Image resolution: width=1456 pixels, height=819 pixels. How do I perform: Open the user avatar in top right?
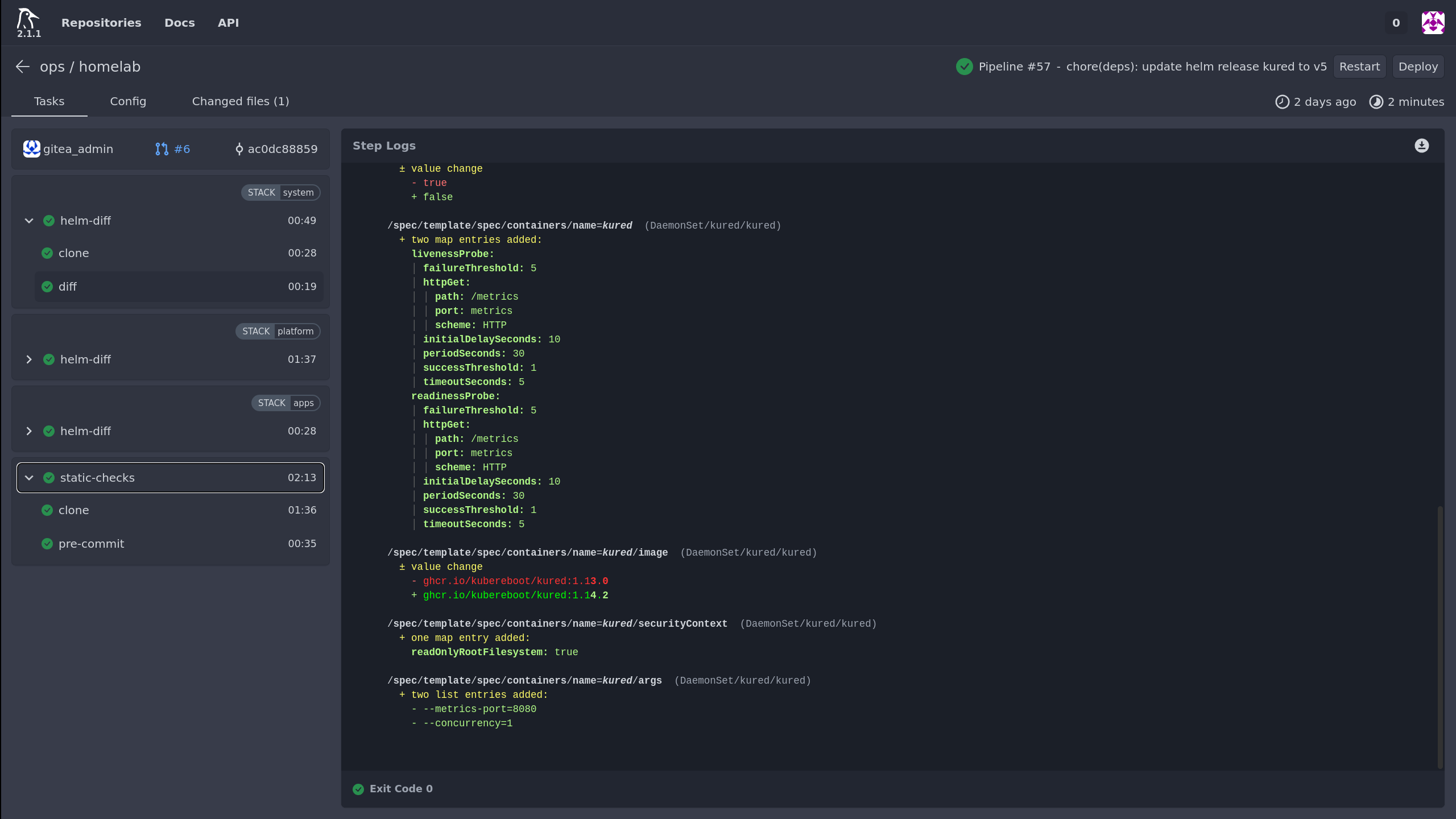pos(1433,23)
